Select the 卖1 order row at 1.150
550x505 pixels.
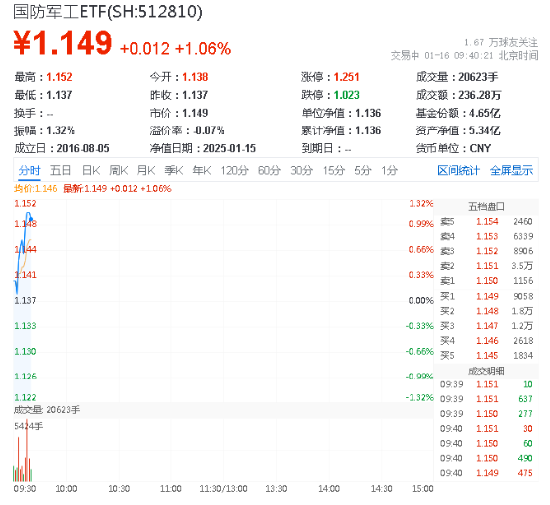tap(486, 281)
